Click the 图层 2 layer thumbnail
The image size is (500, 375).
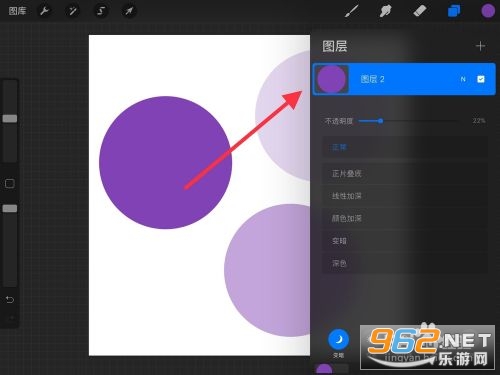(x=331, y=79)
